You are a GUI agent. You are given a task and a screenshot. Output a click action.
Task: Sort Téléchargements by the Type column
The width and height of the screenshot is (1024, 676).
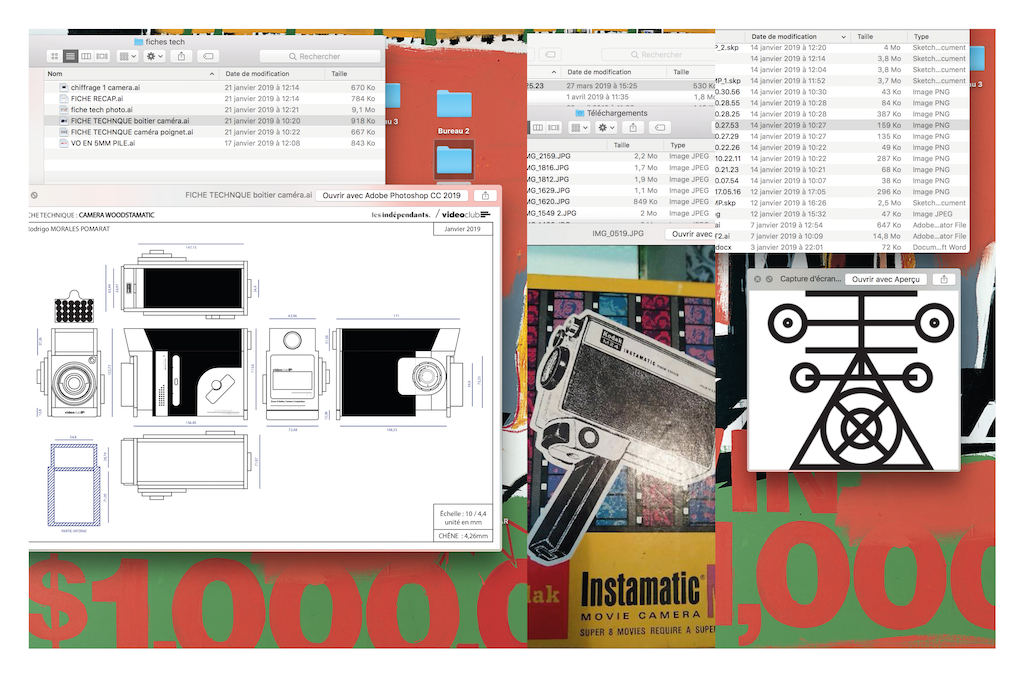click(x=690, y=145)
